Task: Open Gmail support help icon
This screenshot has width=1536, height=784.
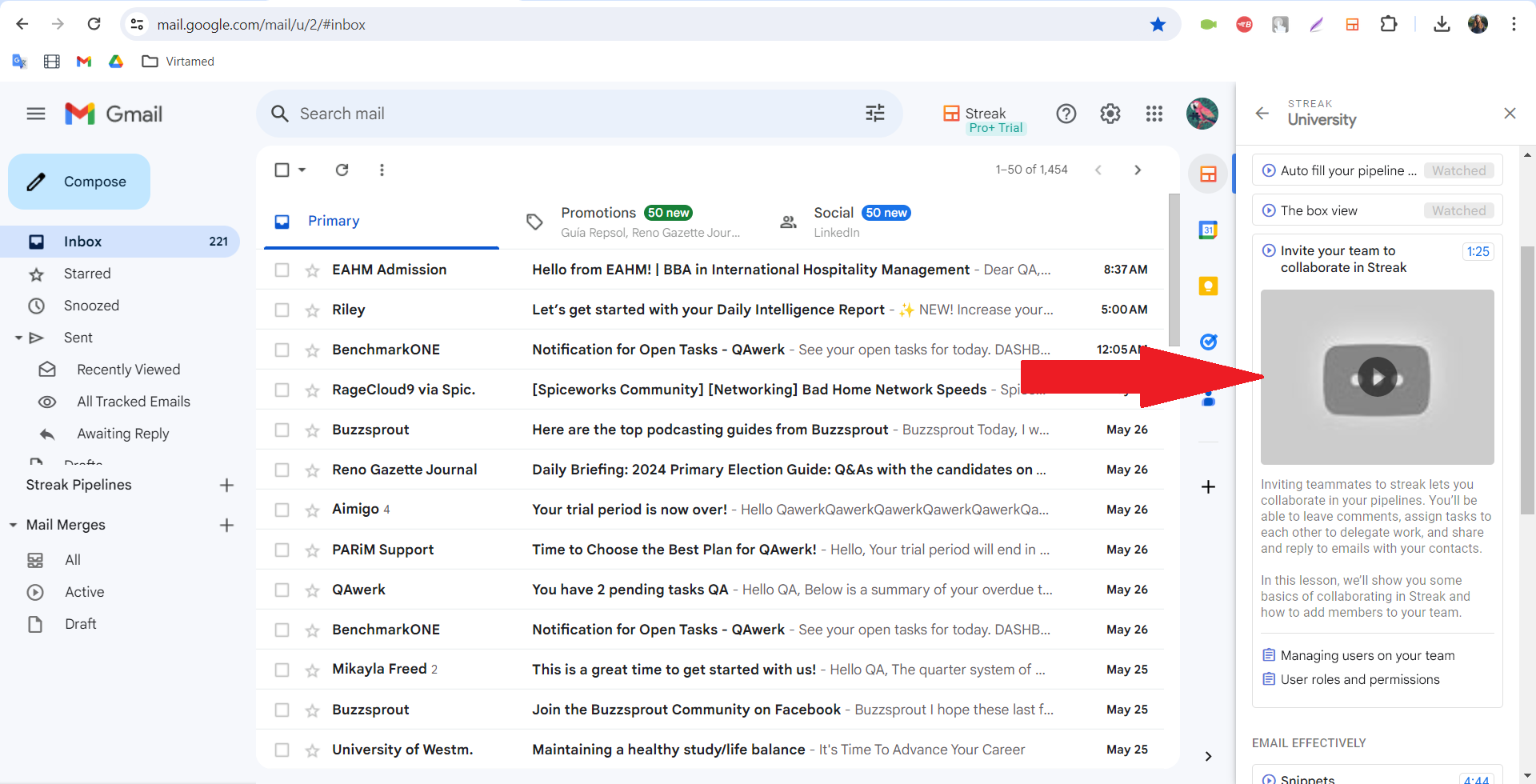Action: point(1066,114)
